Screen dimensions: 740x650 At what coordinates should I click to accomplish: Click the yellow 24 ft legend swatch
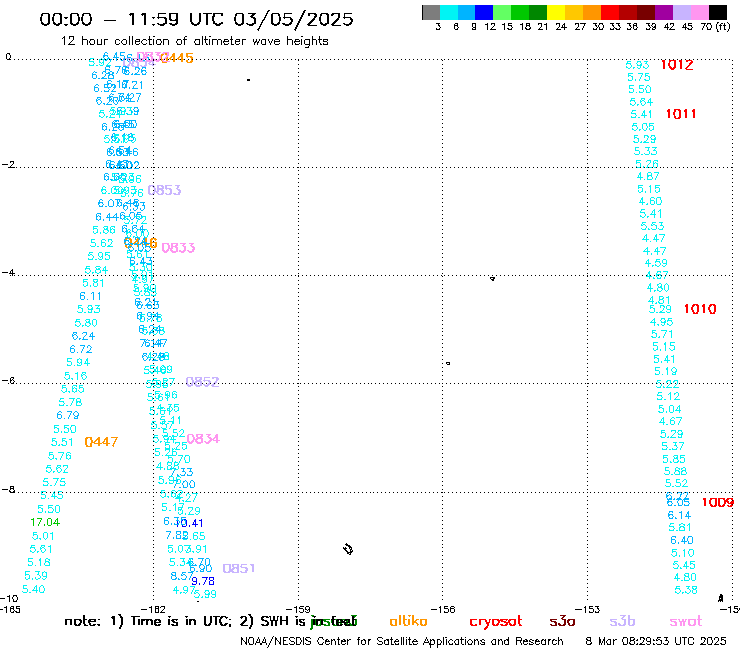click(556, 12)
